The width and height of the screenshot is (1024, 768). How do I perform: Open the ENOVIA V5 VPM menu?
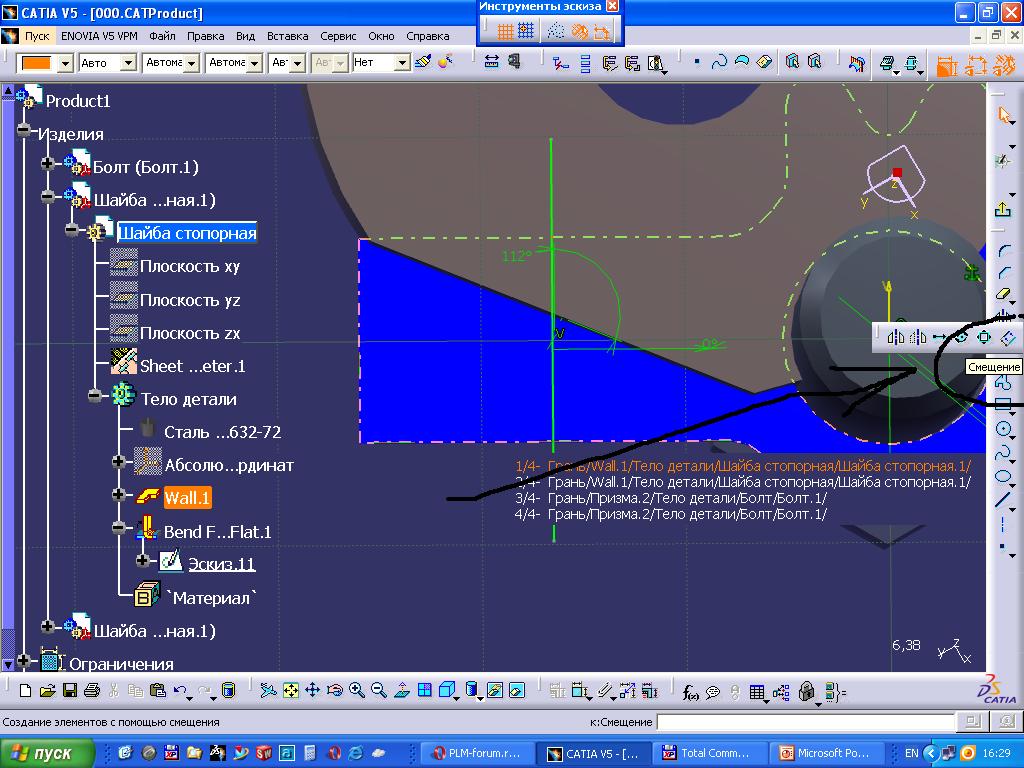coord(99,36)
